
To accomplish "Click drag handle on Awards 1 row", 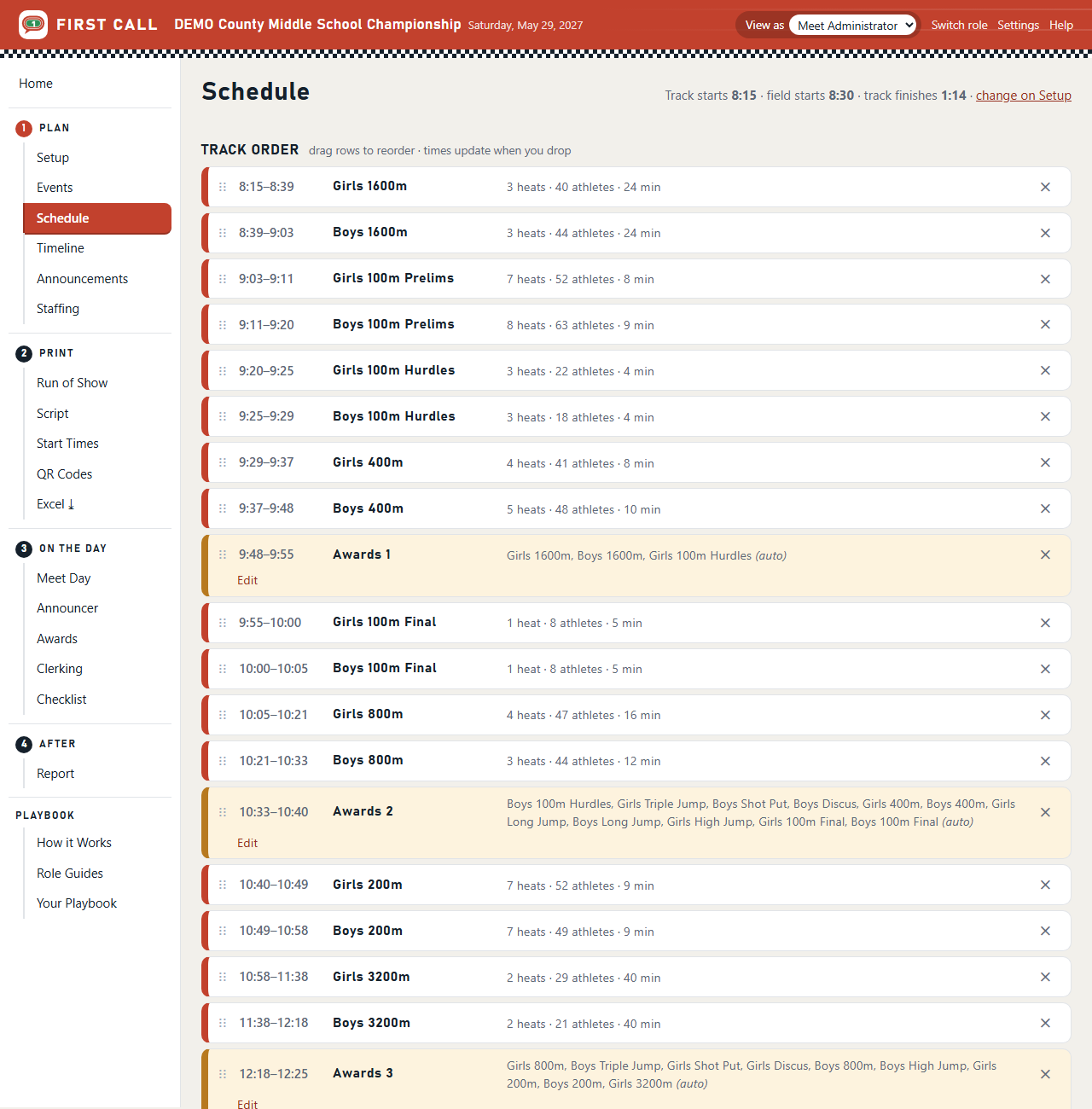I will (223, 554).
